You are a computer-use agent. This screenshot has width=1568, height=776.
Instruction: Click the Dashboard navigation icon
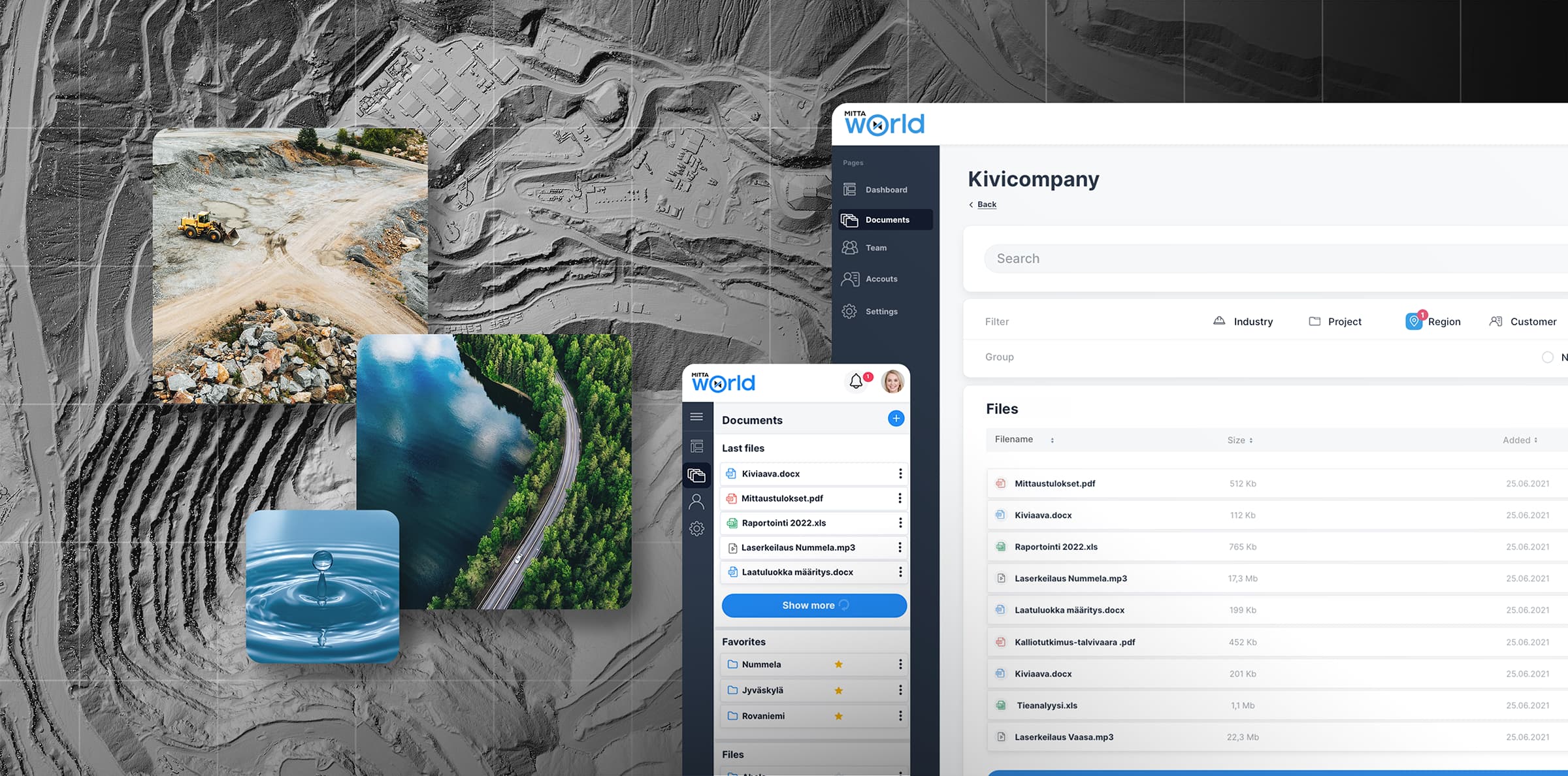click(850, 189)
